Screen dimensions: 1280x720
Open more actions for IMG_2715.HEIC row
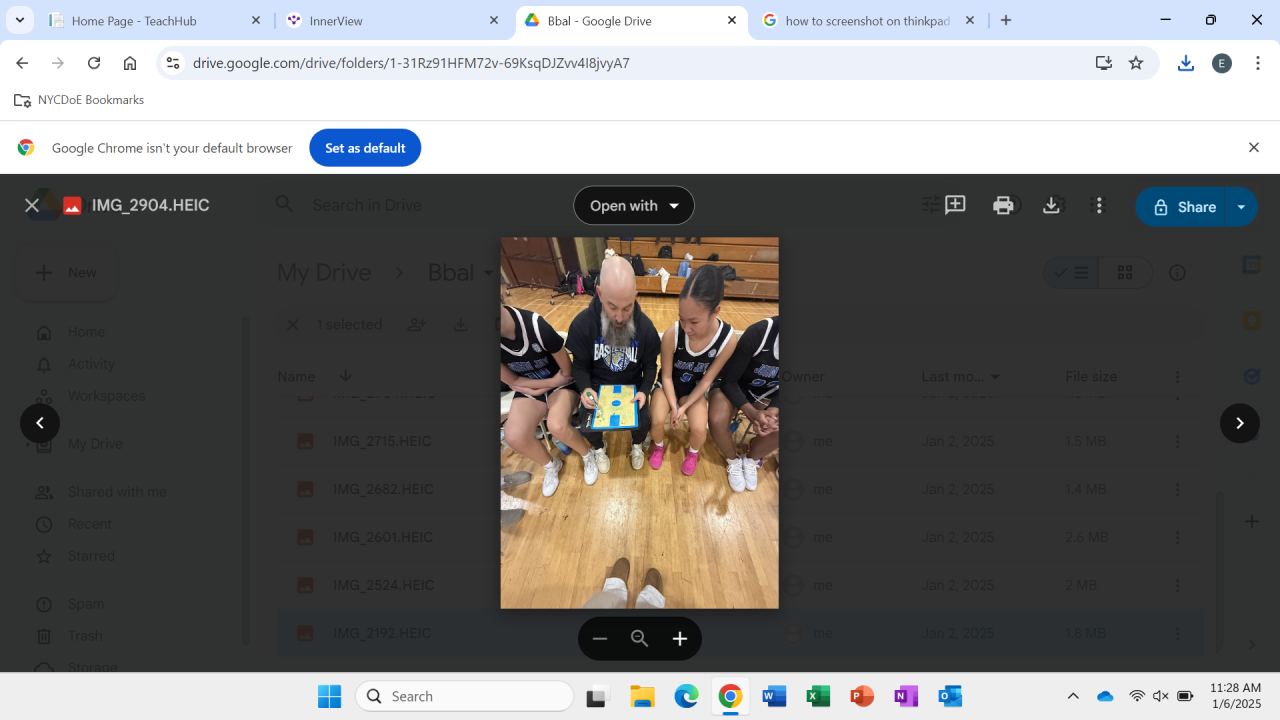click(1178, 441)
